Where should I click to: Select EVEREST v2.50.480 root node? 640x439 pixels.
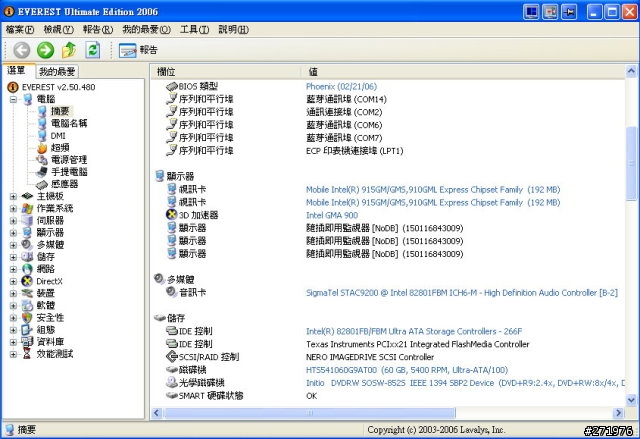coord(58,87)
